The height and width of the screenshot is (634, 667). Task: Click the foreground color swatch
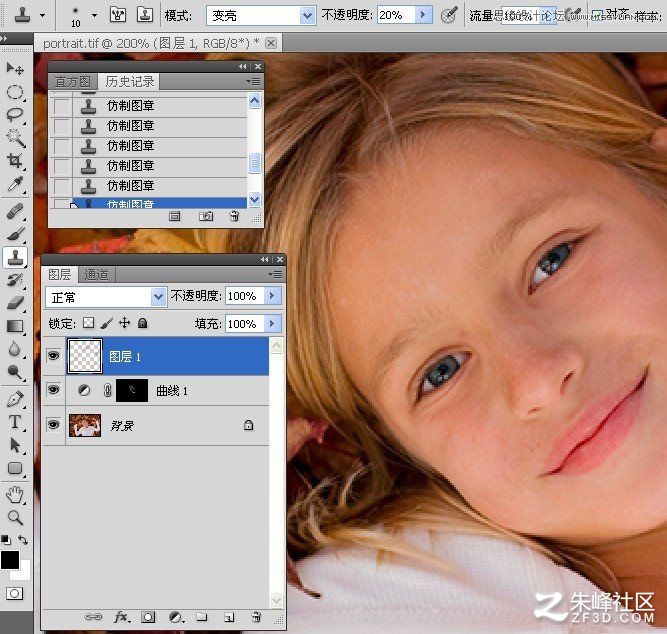tap(10, 559)
